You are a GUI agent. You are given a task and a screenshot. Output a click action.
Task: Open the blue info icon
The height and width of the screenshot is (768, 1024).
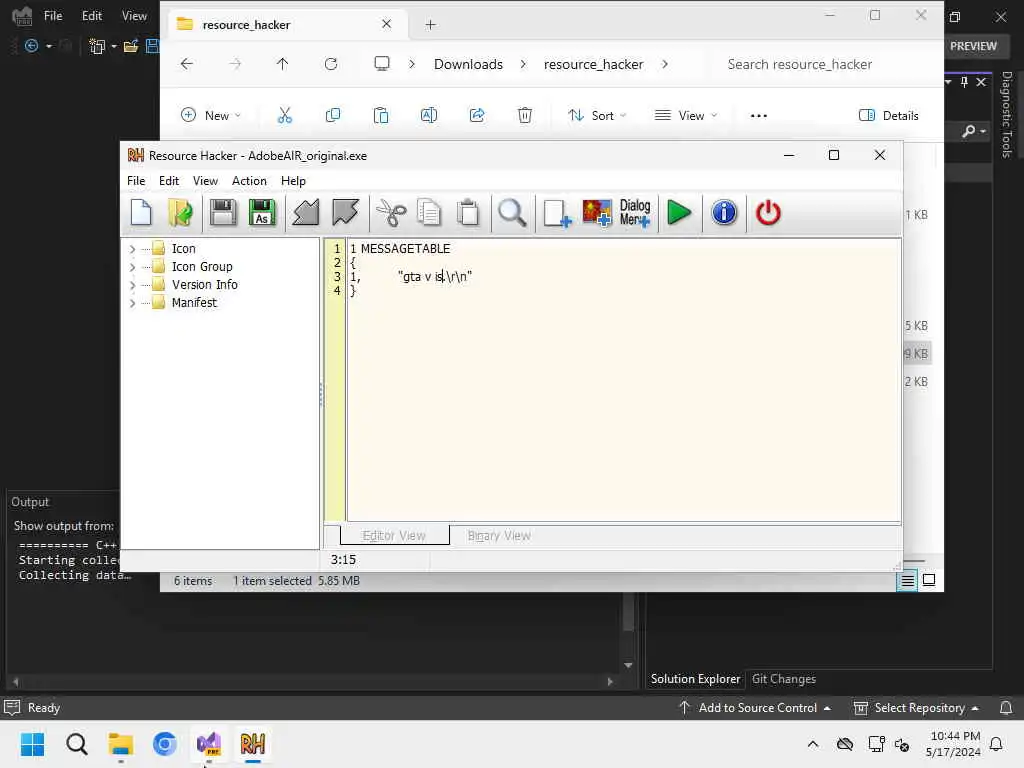pos(724,213)
